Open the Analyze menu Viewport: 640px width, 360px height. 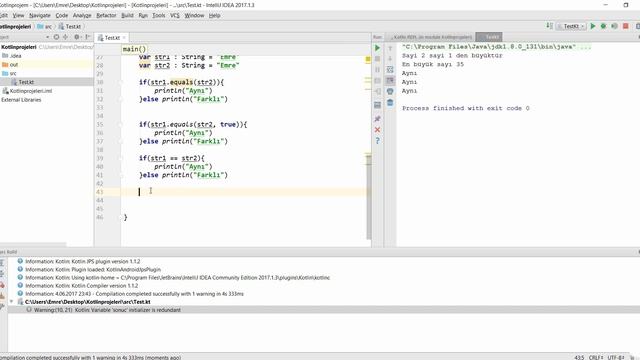[82, 16]
